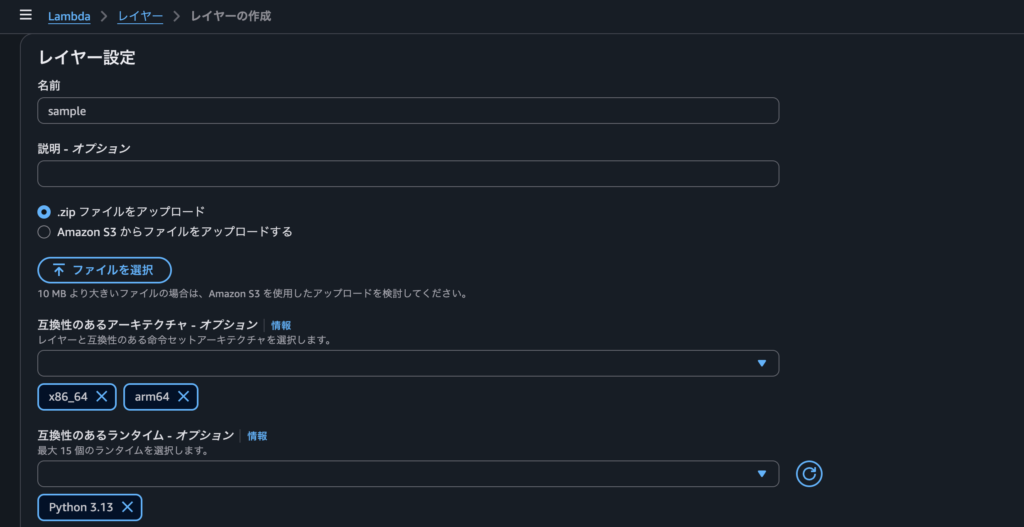Select the .zip ファイルをアップロード radio option

coord(44,212)
